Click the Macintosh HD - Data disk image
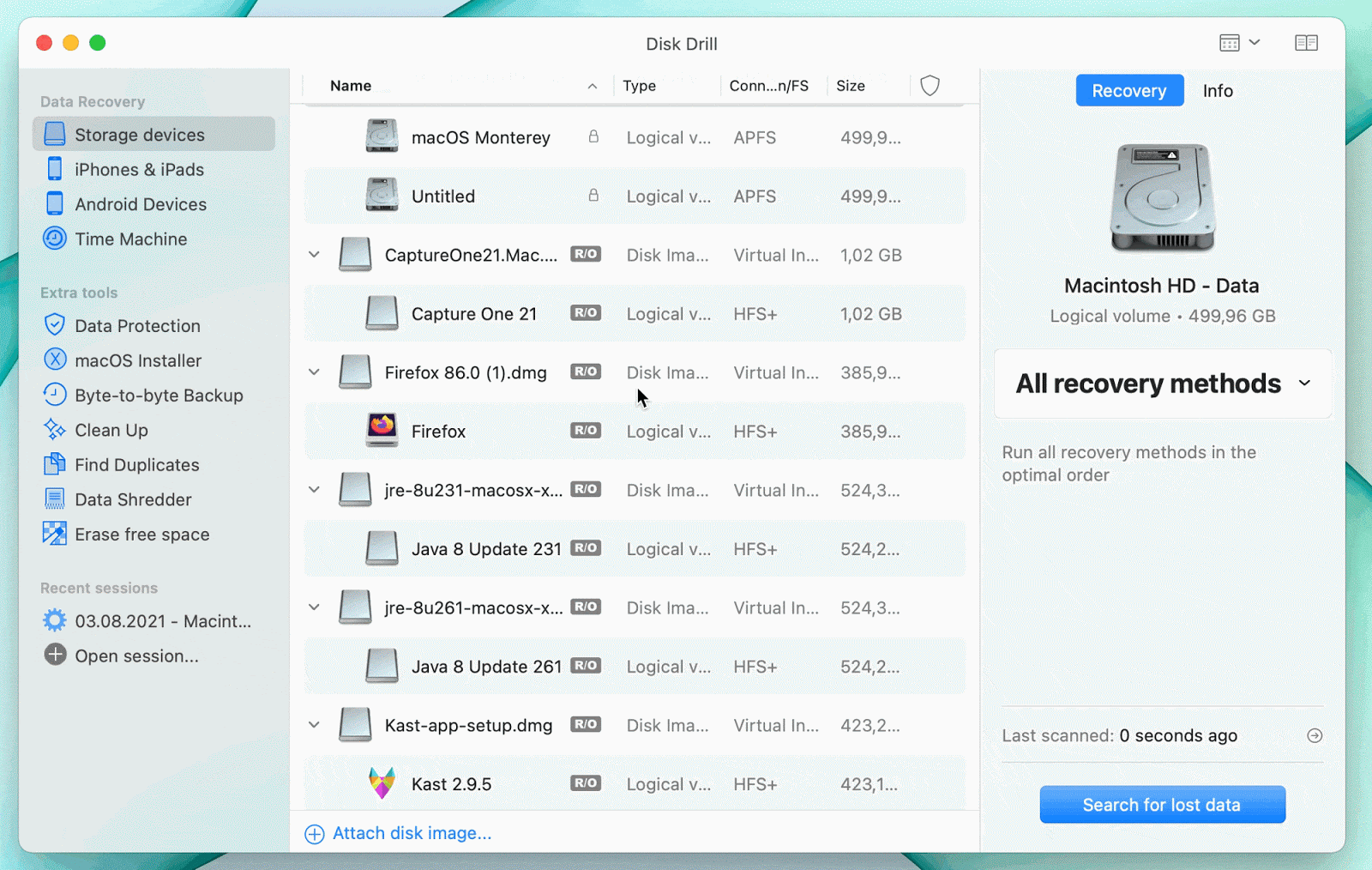Screen dimensions: 1372x870 [x=1163, y=198]
